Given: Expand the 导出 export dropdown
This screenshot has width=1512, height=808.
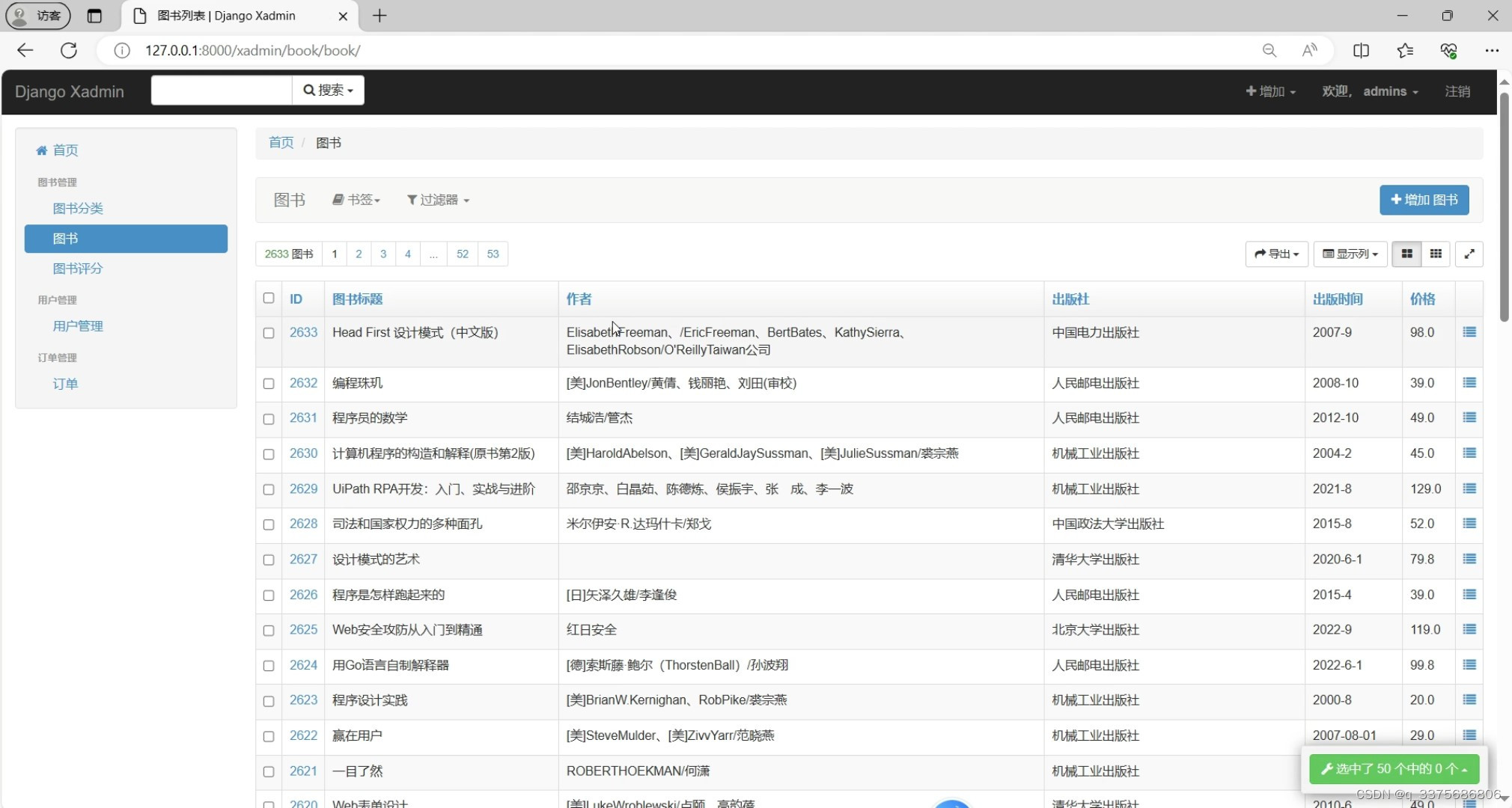Looking at the screenshot, I should tap(1276, 254).
